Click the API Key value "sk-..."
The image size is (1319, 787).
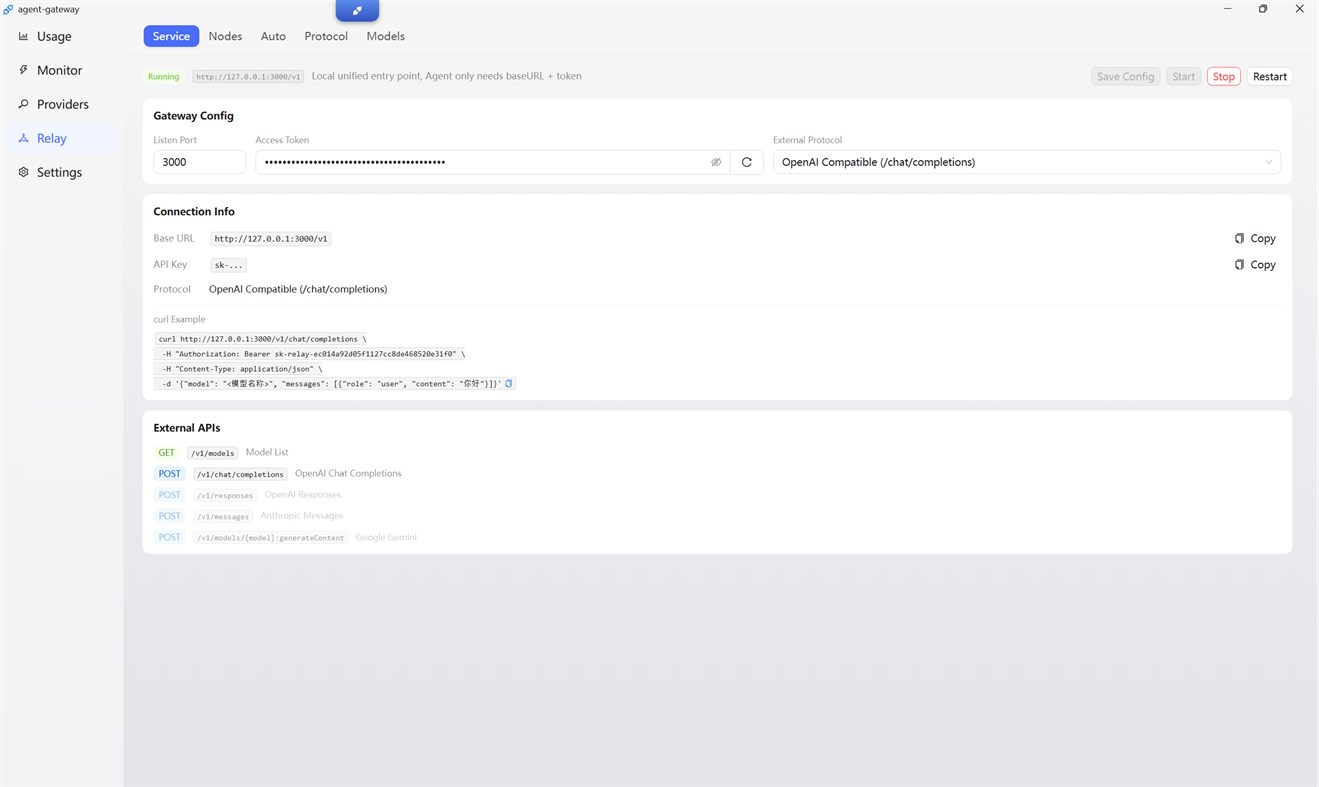pos(228,265)
